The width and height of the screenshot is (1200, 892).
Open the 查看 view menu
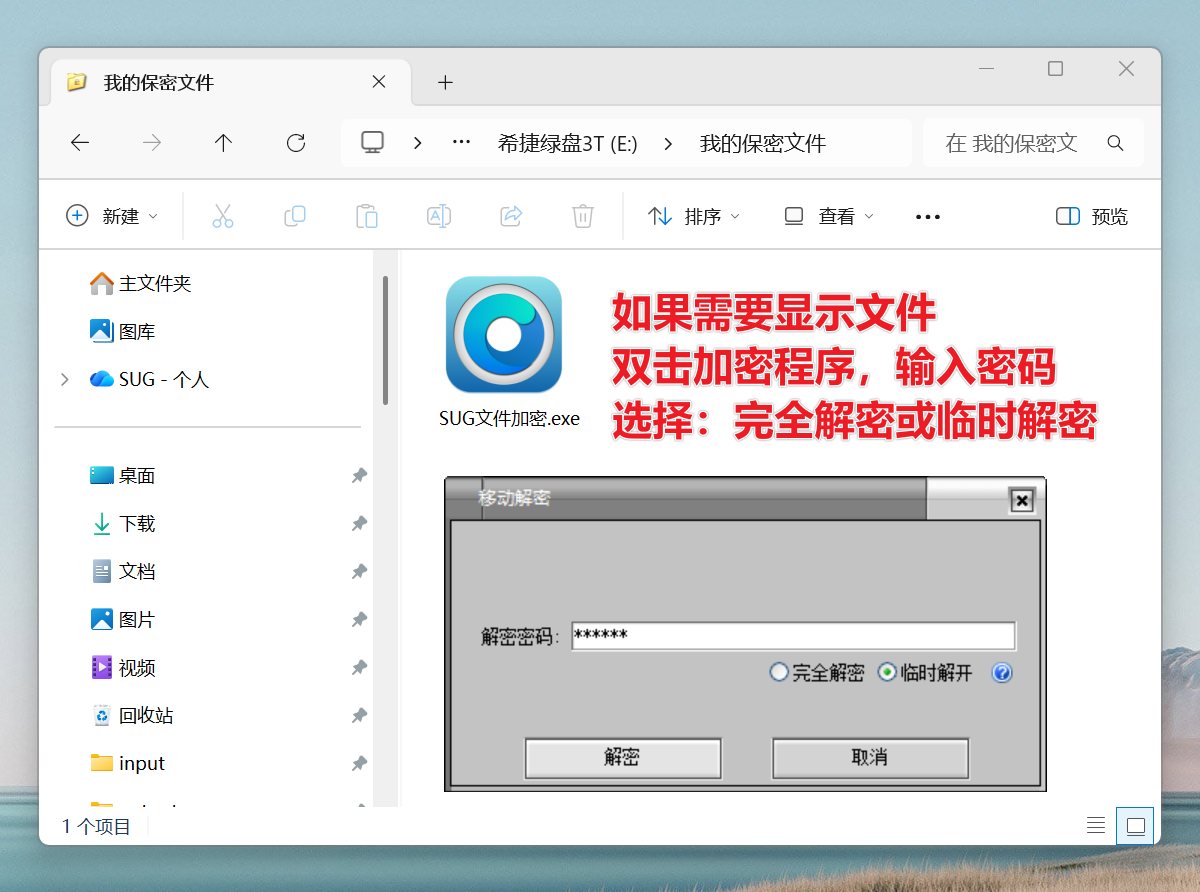tap(828, 216)
